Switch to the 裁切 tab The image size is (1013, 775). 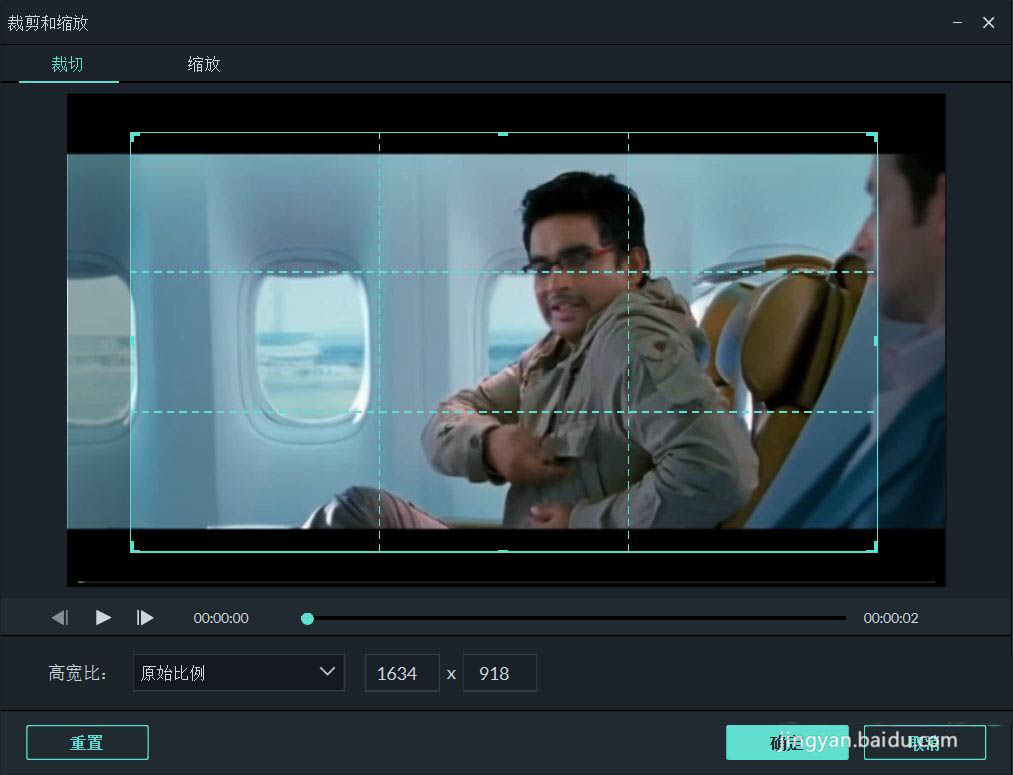pyautogui.click(x=67, y=64)
